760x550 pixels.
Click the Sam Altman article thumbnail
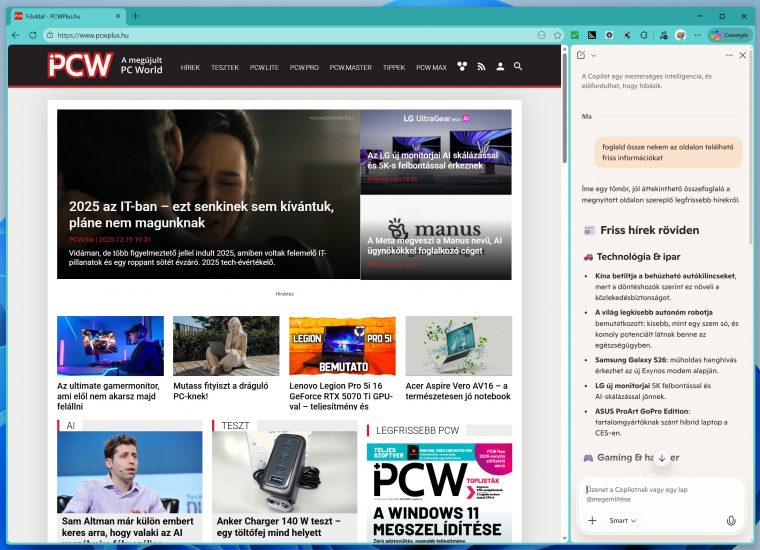coord(129,470)
